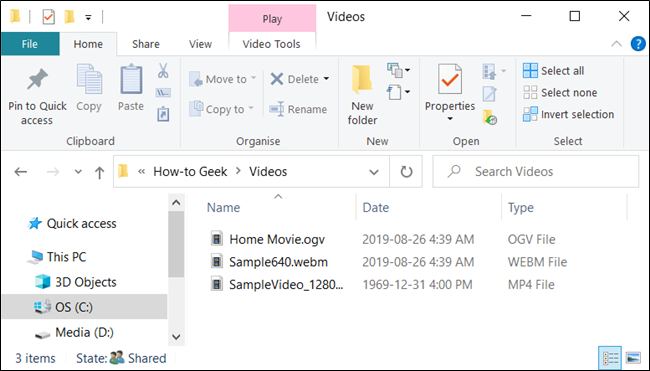Select This PC in navigation pane
Screen dimensions: 650x371
pyautogui.click(x=57, y=257)
